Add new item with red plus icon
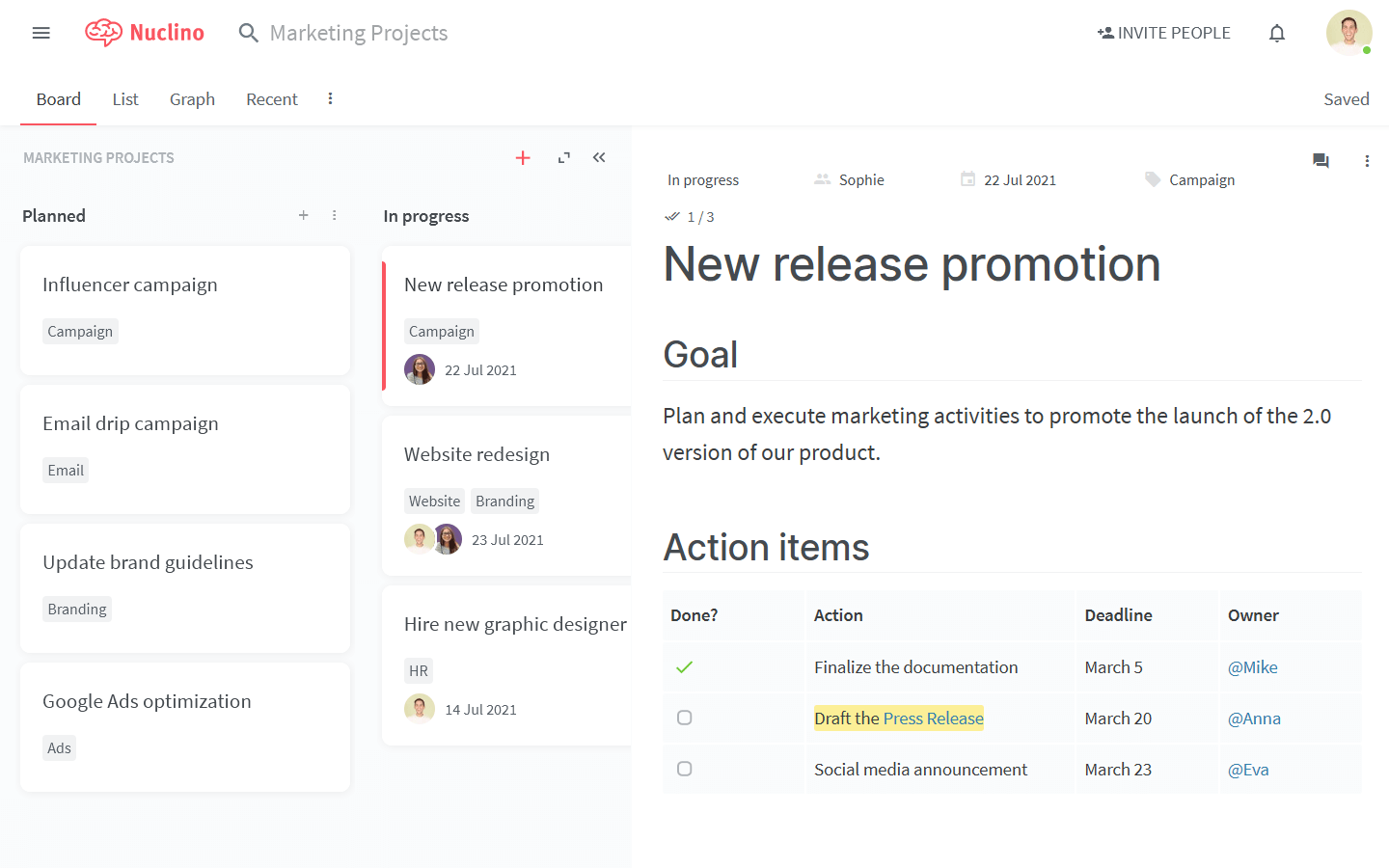This screenshot has width=1389, height=868. pyautogui.click(x=523, y=157)
